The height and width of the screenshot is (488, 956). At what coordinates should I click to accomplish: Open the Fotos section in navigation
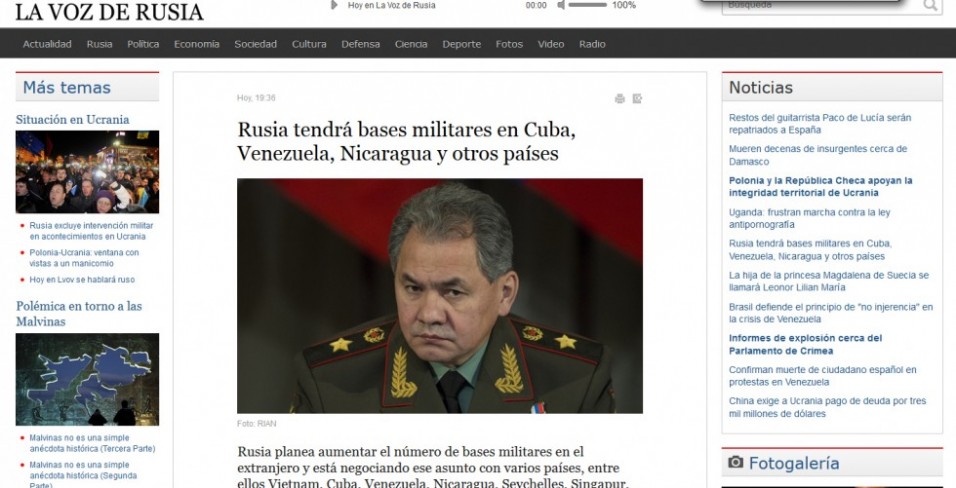click(x=509, y=44)
